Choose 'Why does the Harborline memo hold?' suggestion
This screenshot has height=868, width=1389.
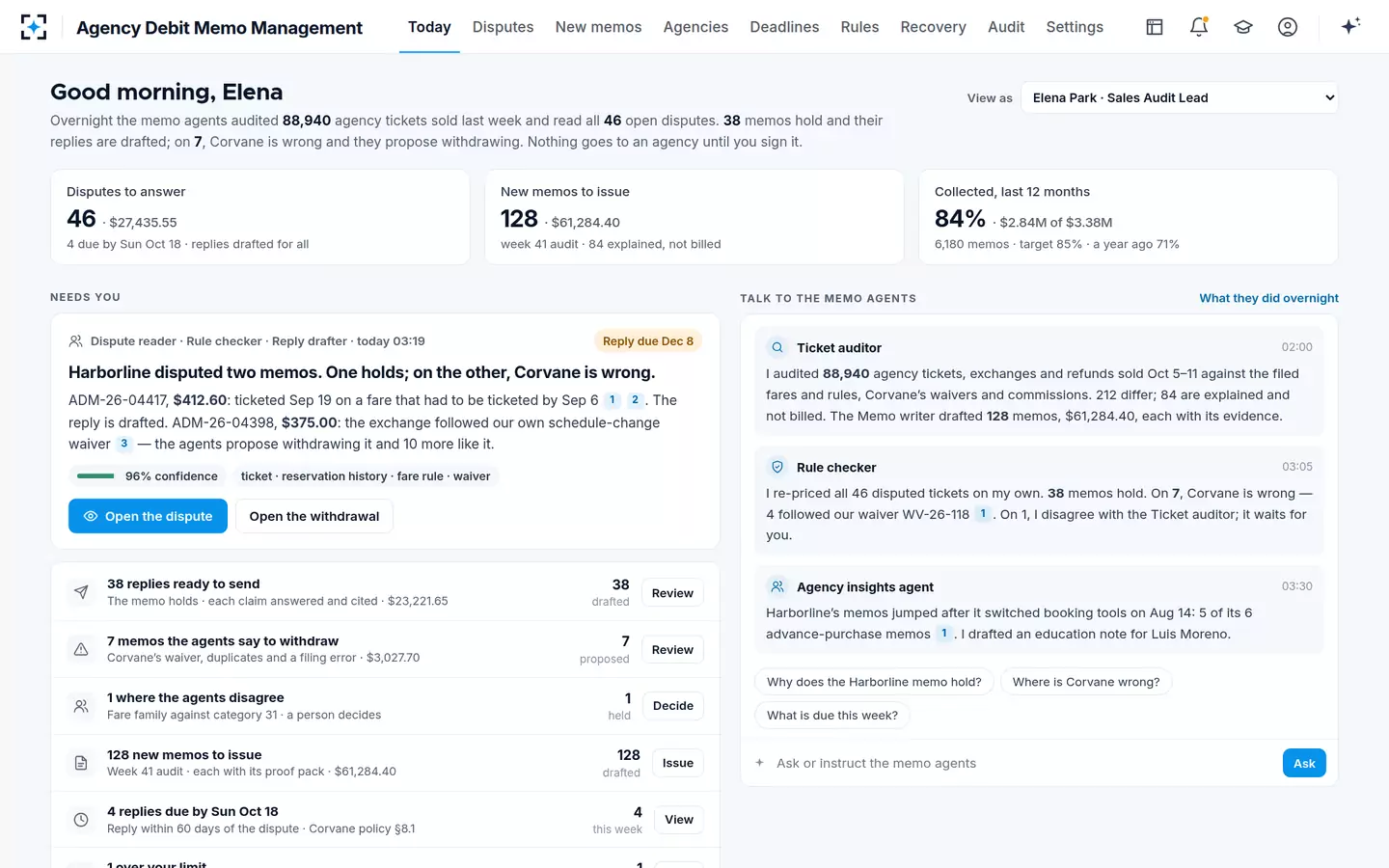pyautogui.click(x=874, y=682)
